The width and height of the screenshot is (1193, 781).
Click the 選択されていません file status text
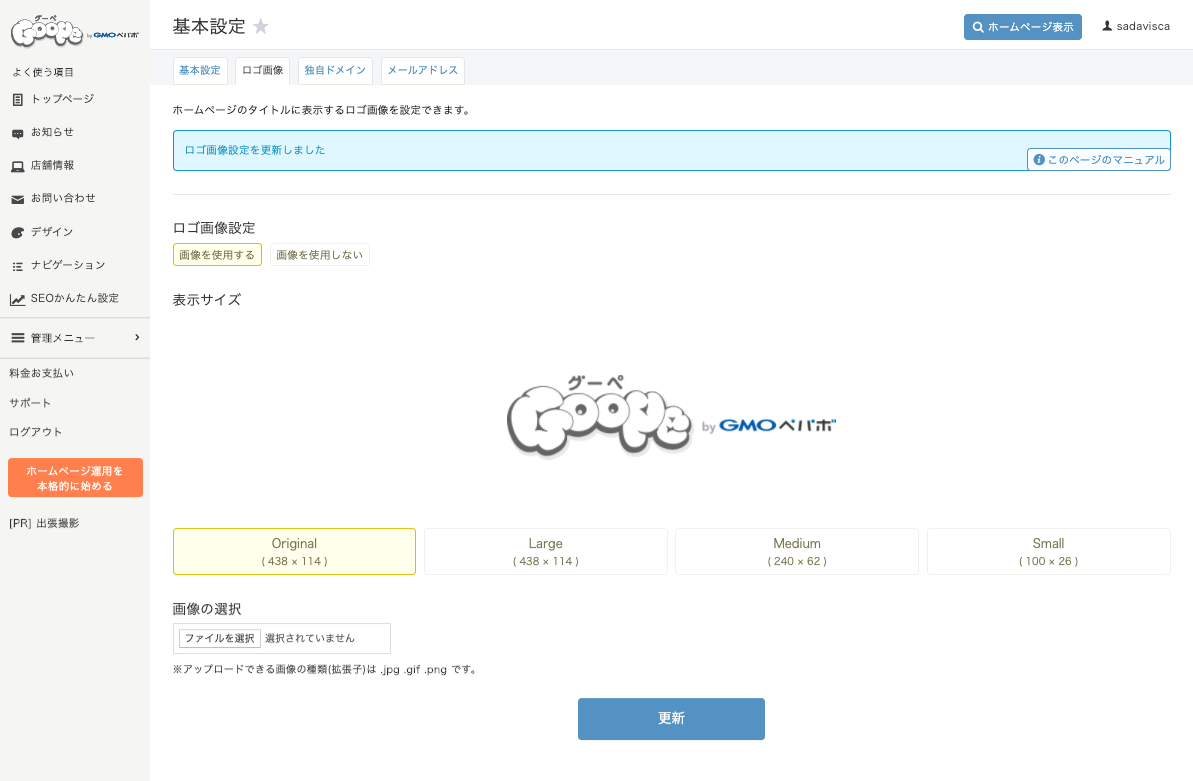(310, 638)
